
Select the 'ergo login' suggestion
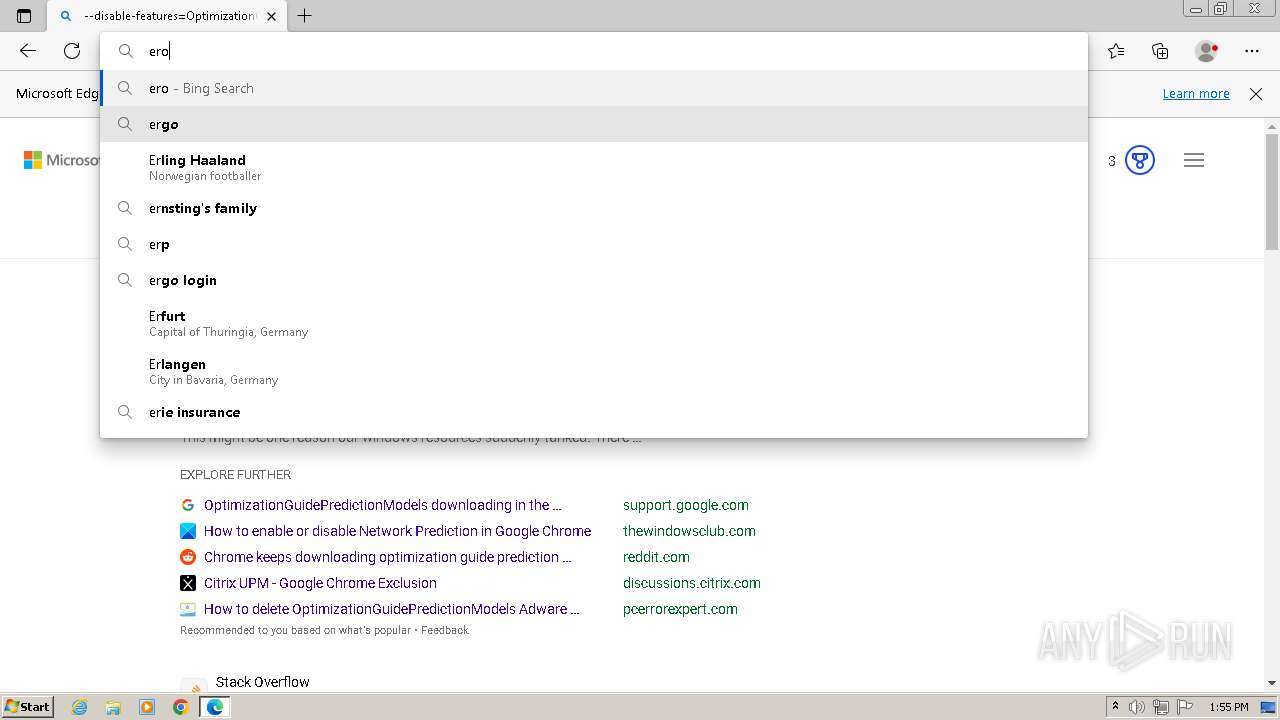pyautogui.click(x=594, y=280)
